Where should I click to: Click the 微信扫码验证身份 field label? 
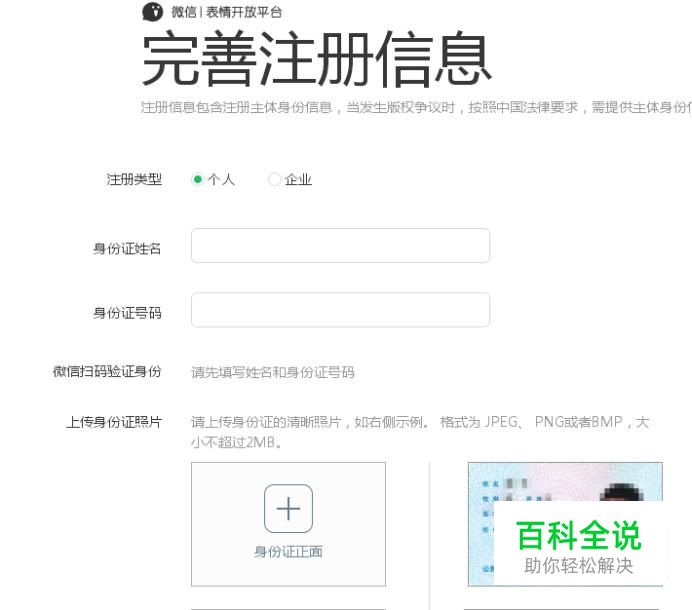[x=107, y=371]
